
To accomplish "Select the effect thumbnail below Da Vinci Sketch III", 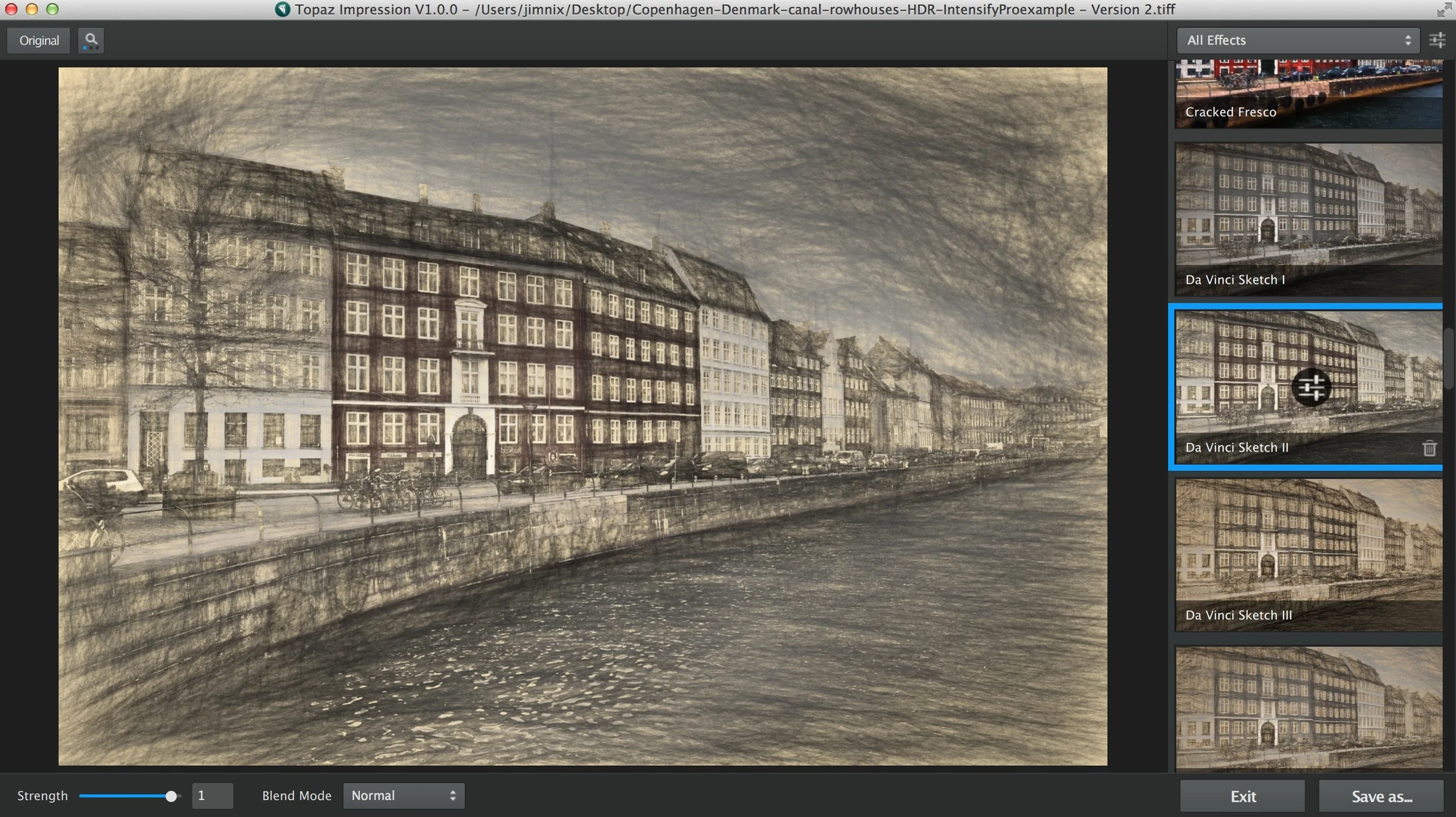I will pyautogui.click(x=1309, y=709).
